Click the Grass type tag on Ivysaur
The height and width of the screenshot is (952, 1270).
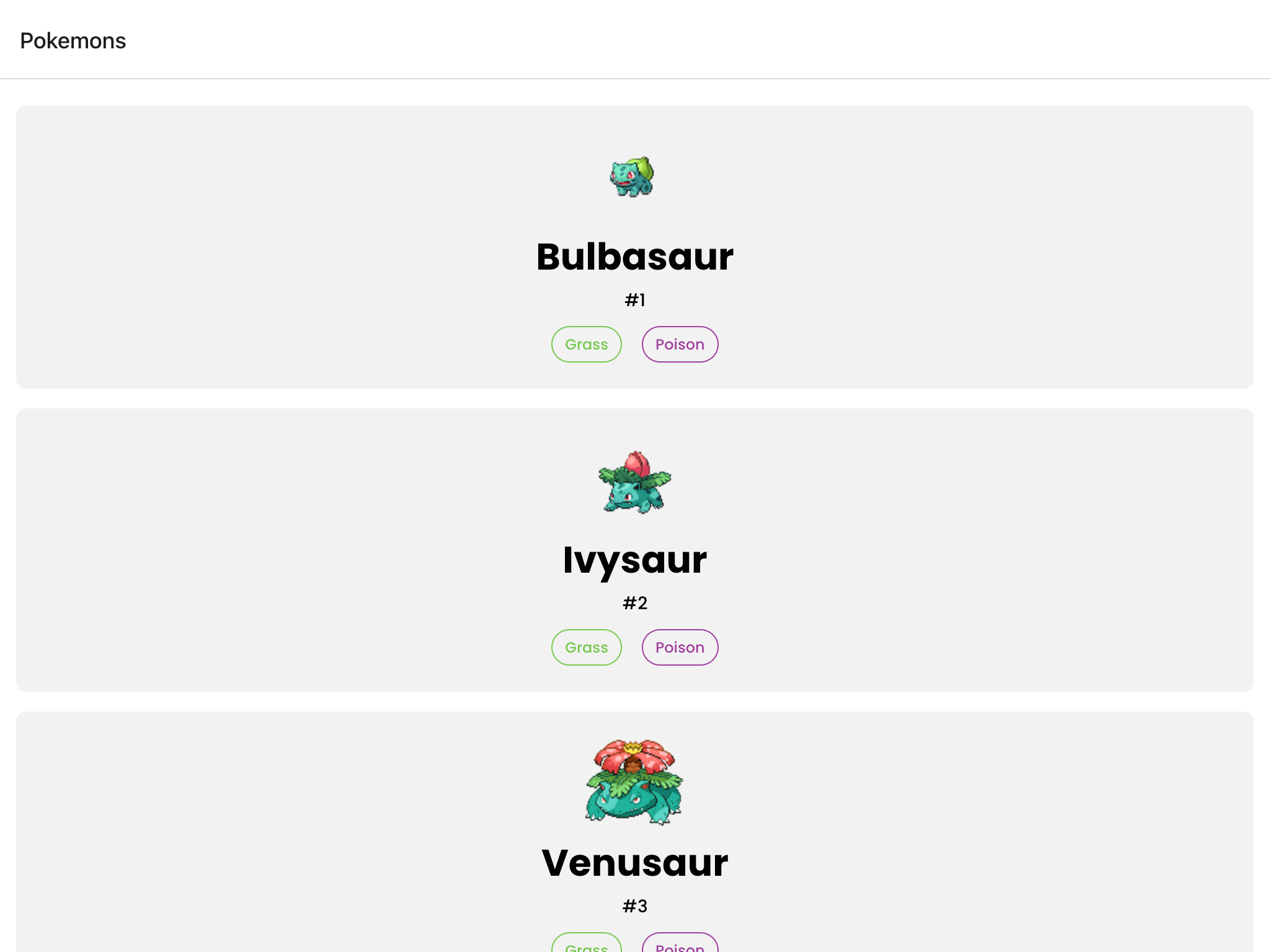(586, 648)
